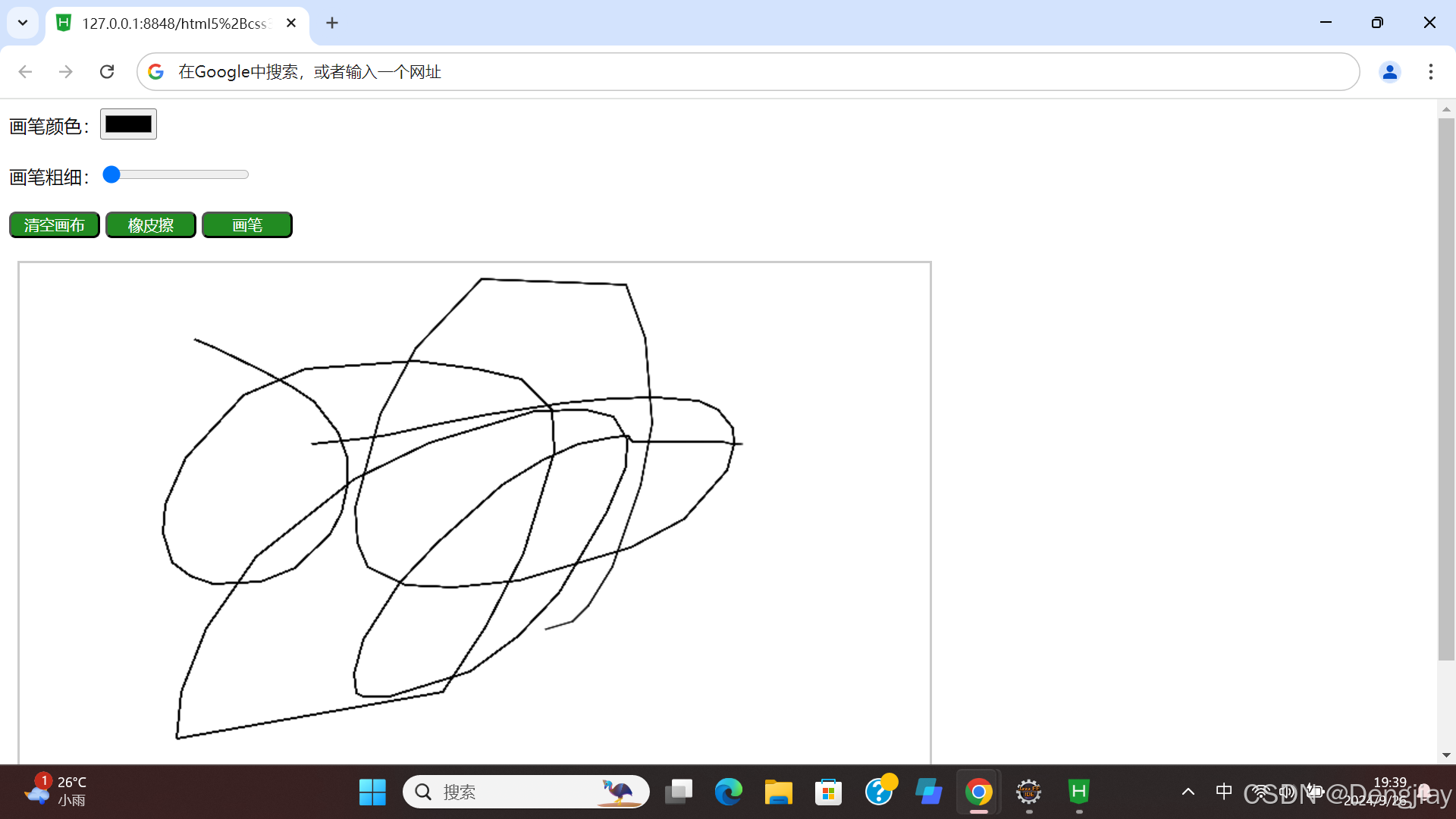Viewport: 1456px width, 819px height.
Task: Expand the tab search dropdown arrow
Action: click(x=23, y=23)
